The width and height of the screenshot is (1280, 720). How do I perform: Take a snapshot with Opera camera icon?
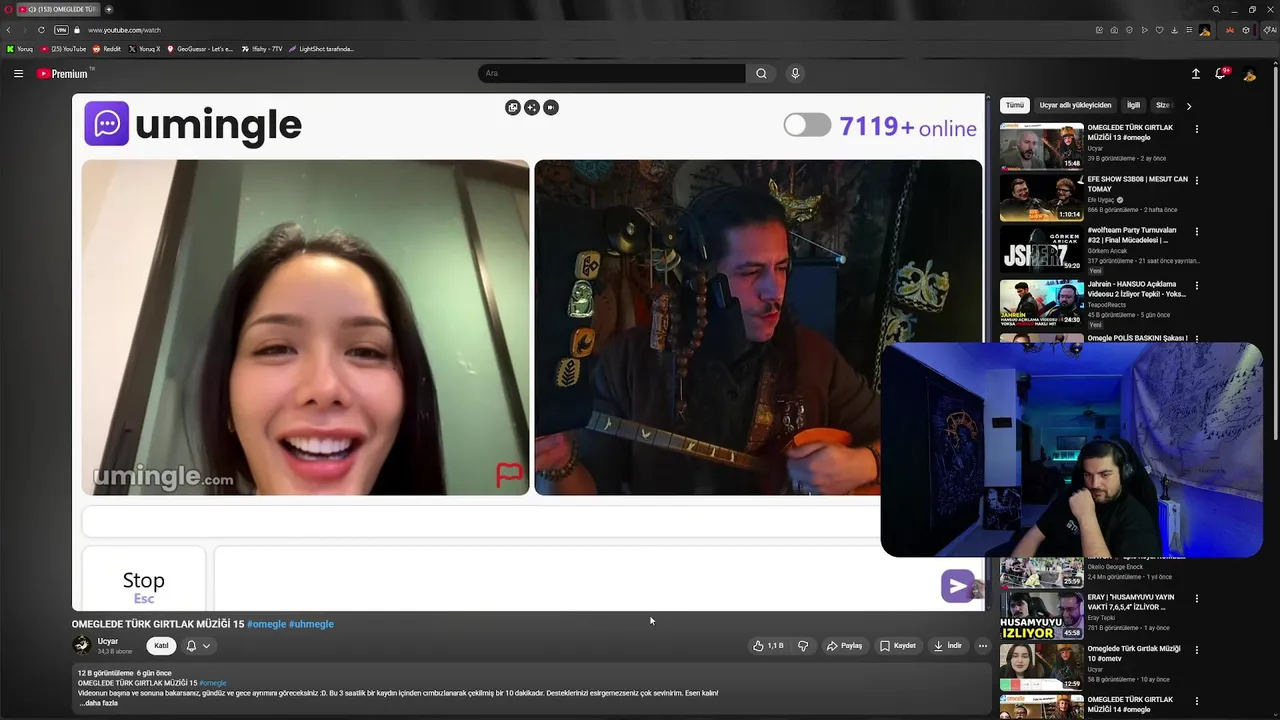click(x=1114, y=30)
